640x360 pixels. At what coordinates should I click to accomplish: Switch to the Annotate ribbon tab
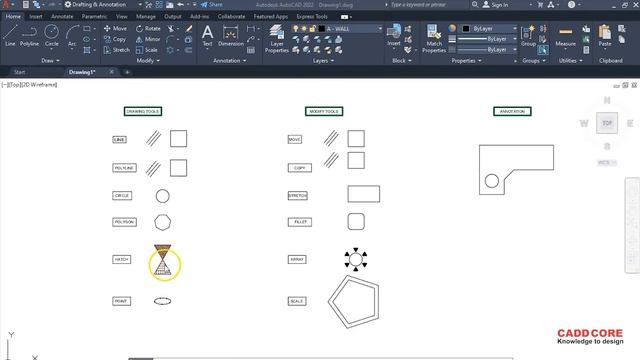tap(62, 17)
